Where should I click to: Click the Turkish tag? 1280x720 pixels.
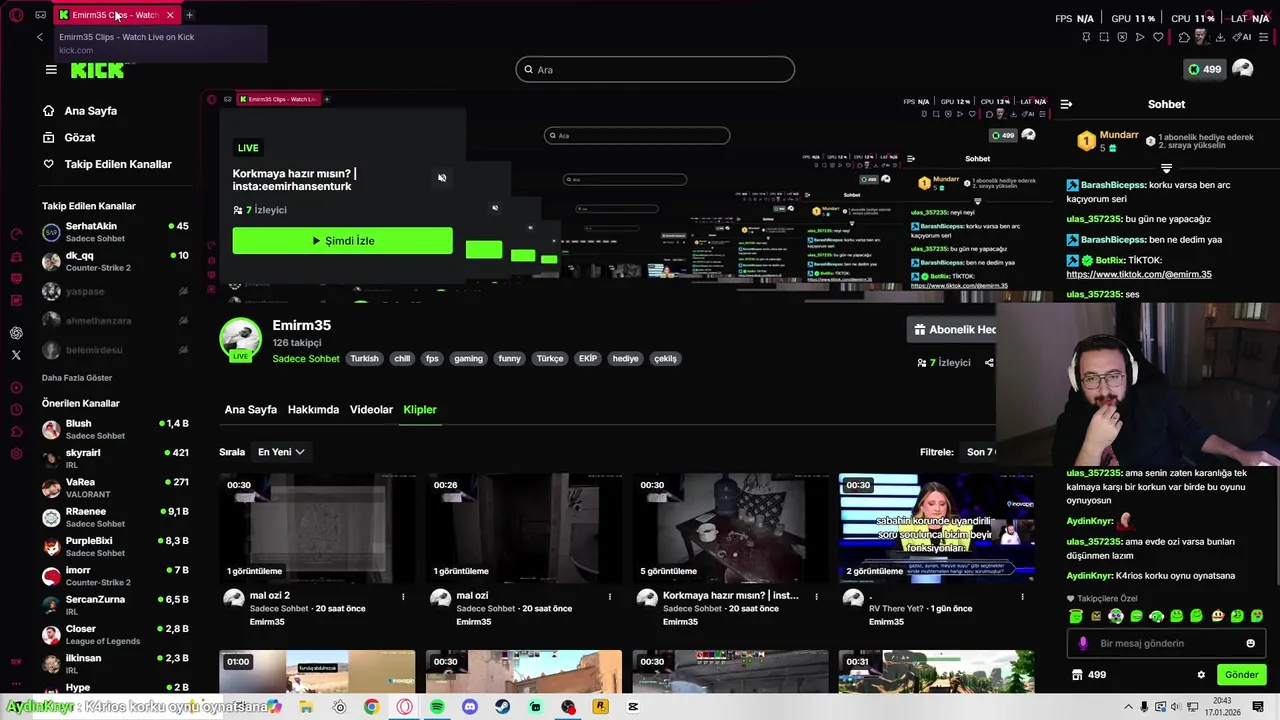(x=364, y=358)
